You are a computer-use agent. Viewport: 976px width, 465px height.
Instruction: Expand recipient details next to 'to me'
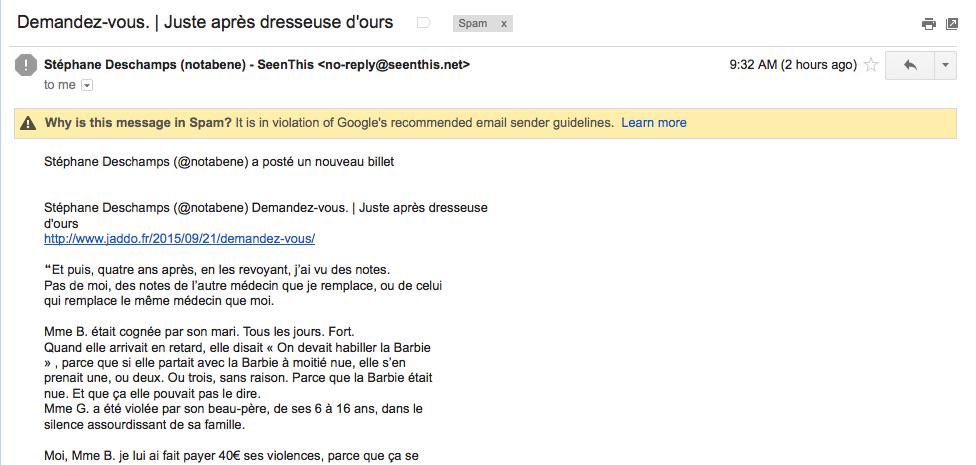[87, 85]
